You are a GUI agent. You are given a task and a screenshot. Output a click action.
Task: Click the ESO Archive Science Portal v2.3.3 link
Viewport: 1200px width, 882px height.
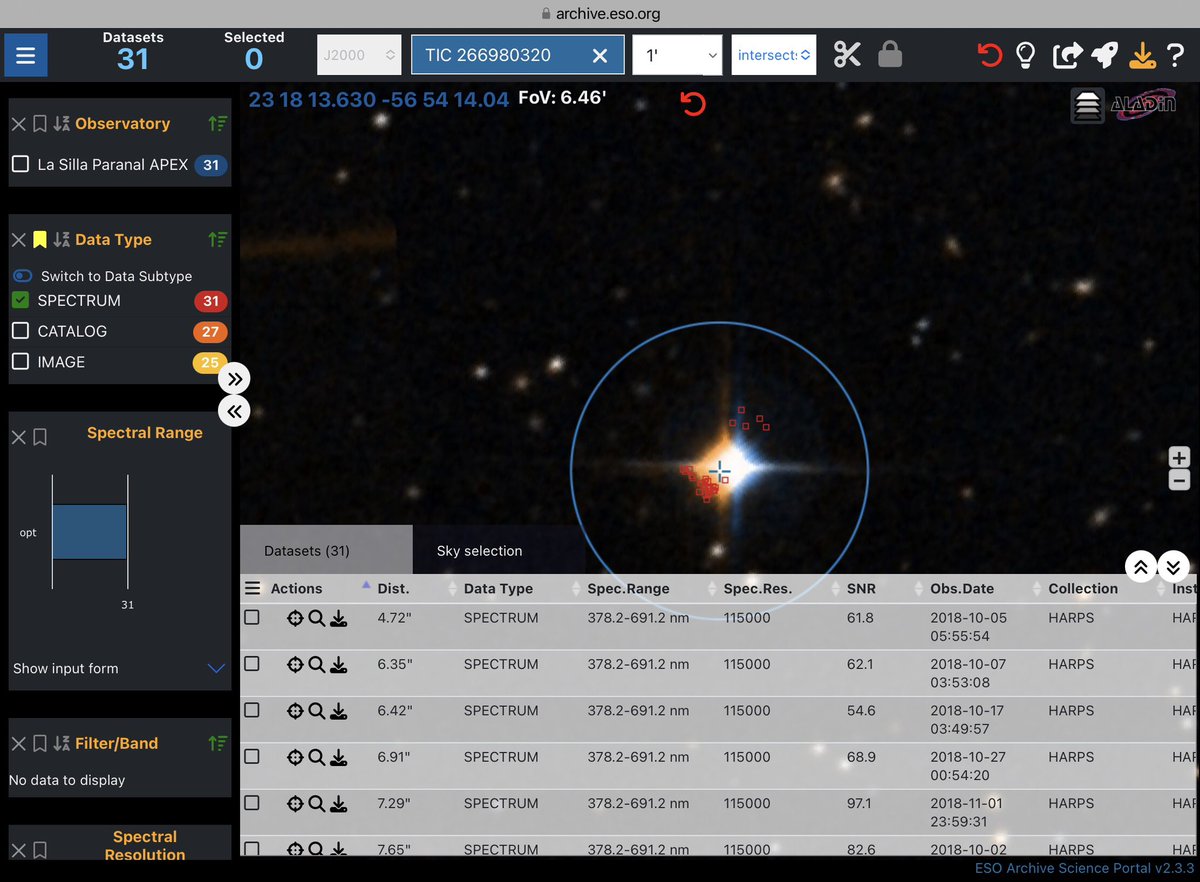(1084, 868)
